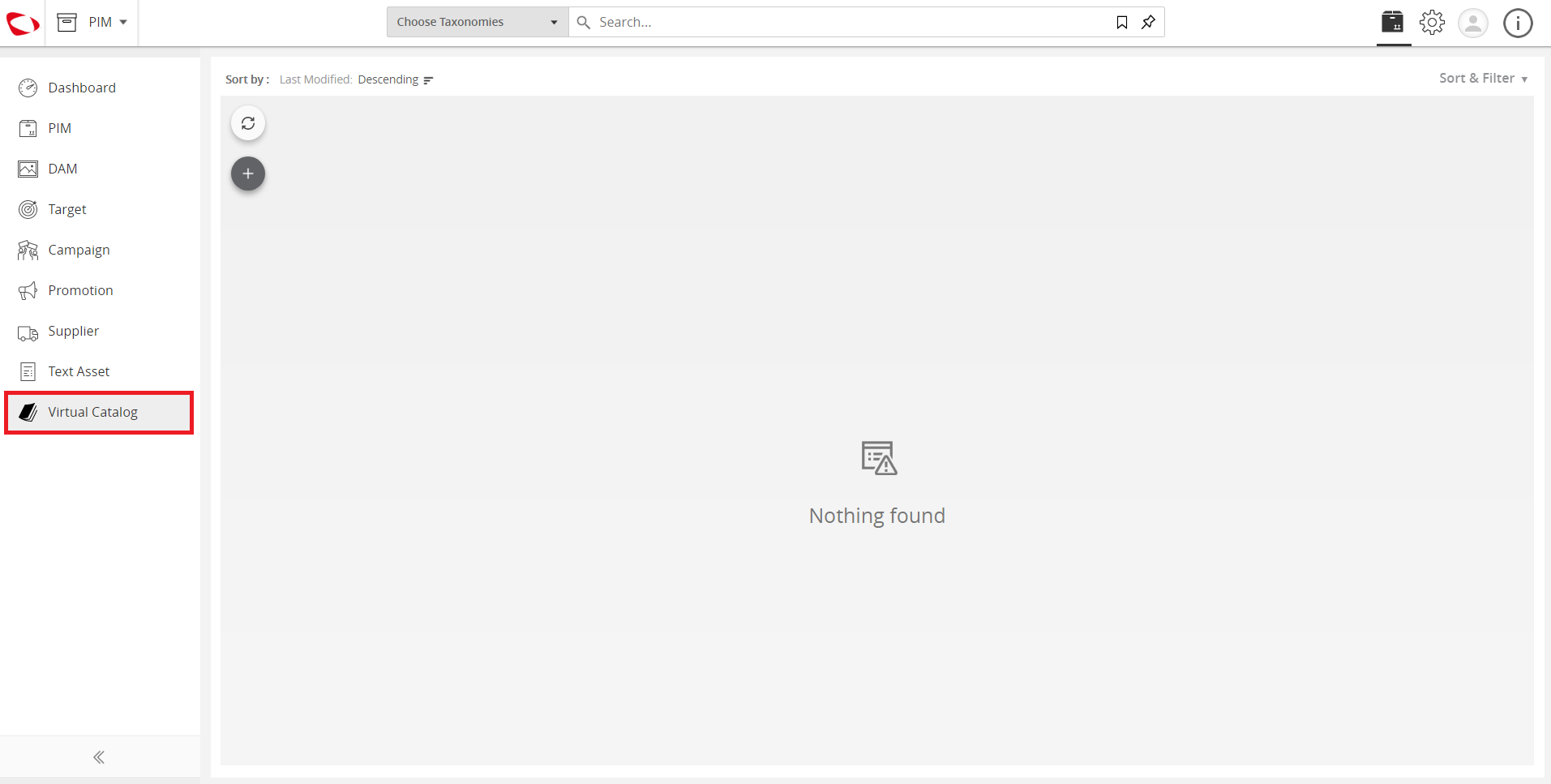
Task: Click the DAM image icon
Action: [28, 169]
